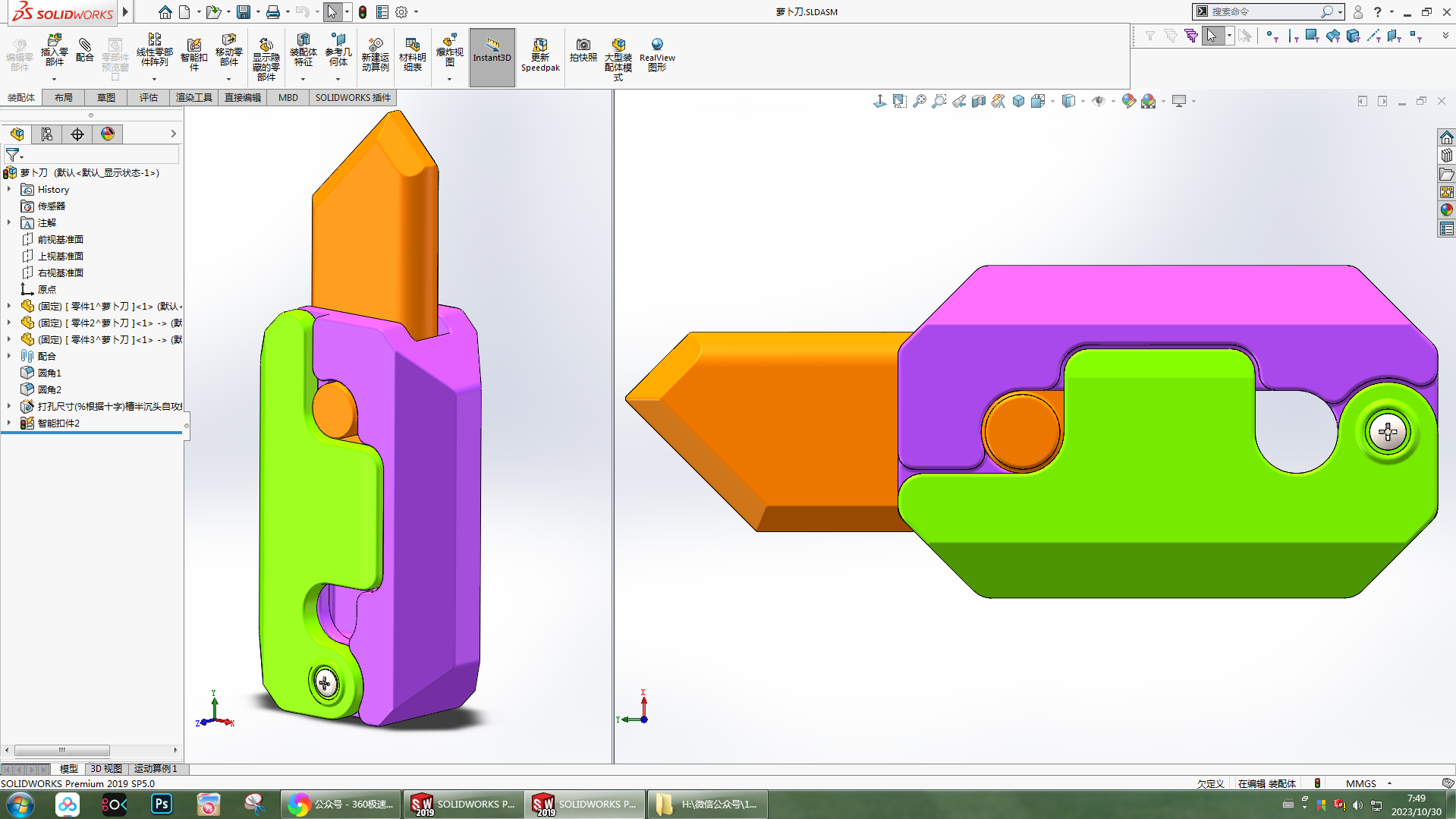The height and width of the screenshot is (819, 1456).
Task: Click 显示隐藏的零部件 tool
Action: click(266, 59)
